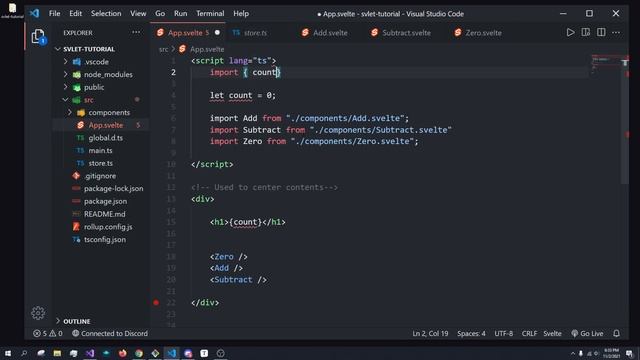640x360 pixels.
Task: Open README.md in the explorer
Action: 104,214
